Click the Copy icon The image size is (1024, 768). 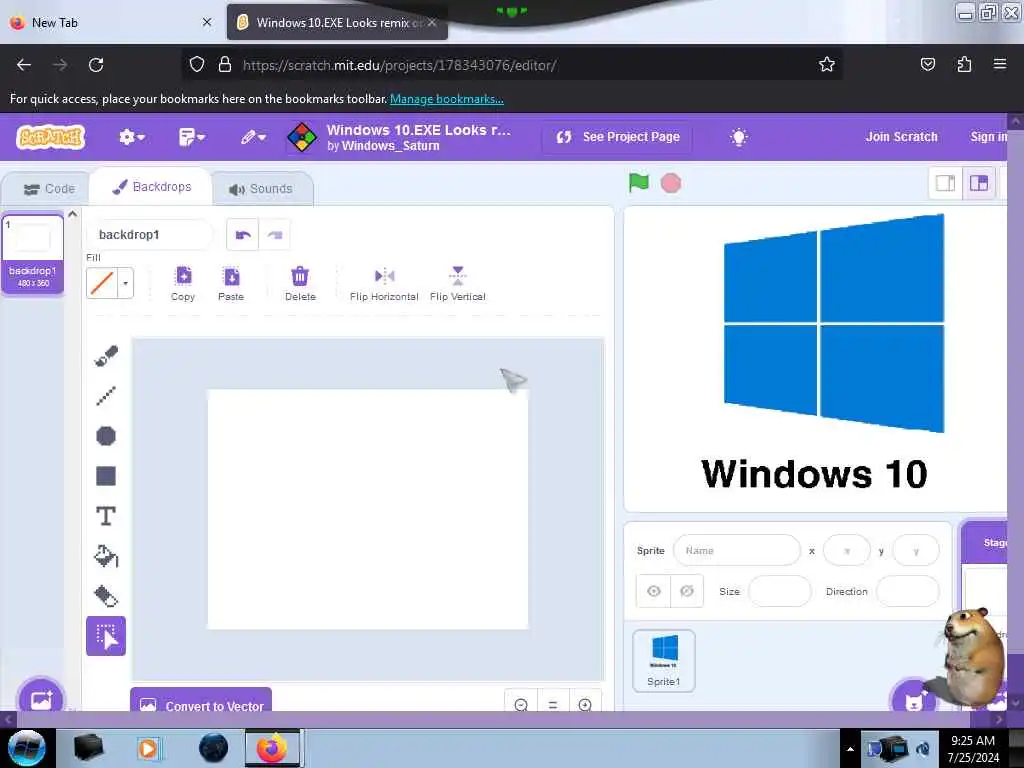[183, 283]
